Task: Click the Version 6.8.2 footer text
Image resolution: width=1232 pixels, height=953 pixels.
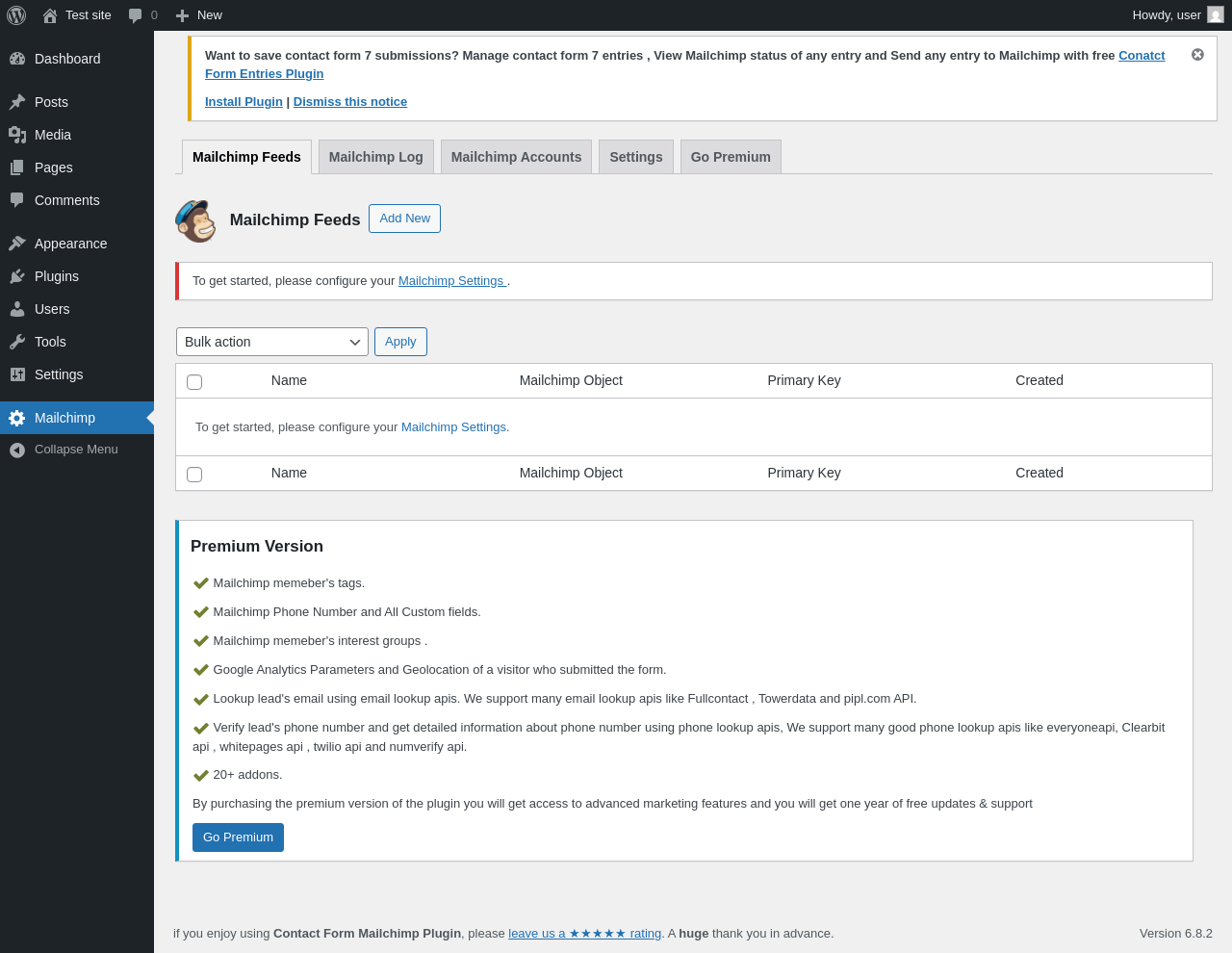Action: [x=1176, y=934]
